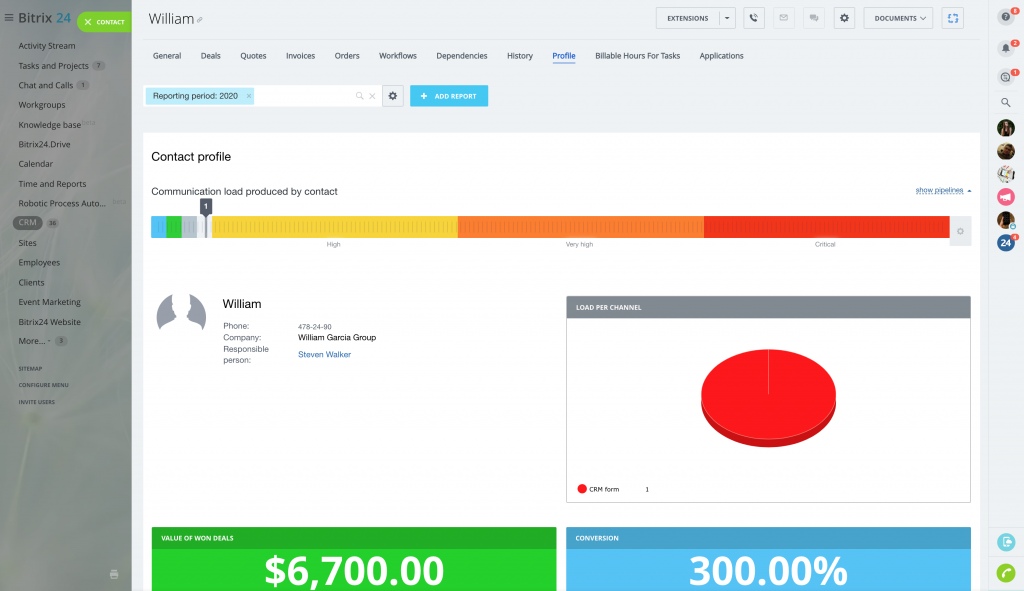Screen dimensions: 1024x591
Task: Open the help question mark icon
Action: click(1006, 17)
